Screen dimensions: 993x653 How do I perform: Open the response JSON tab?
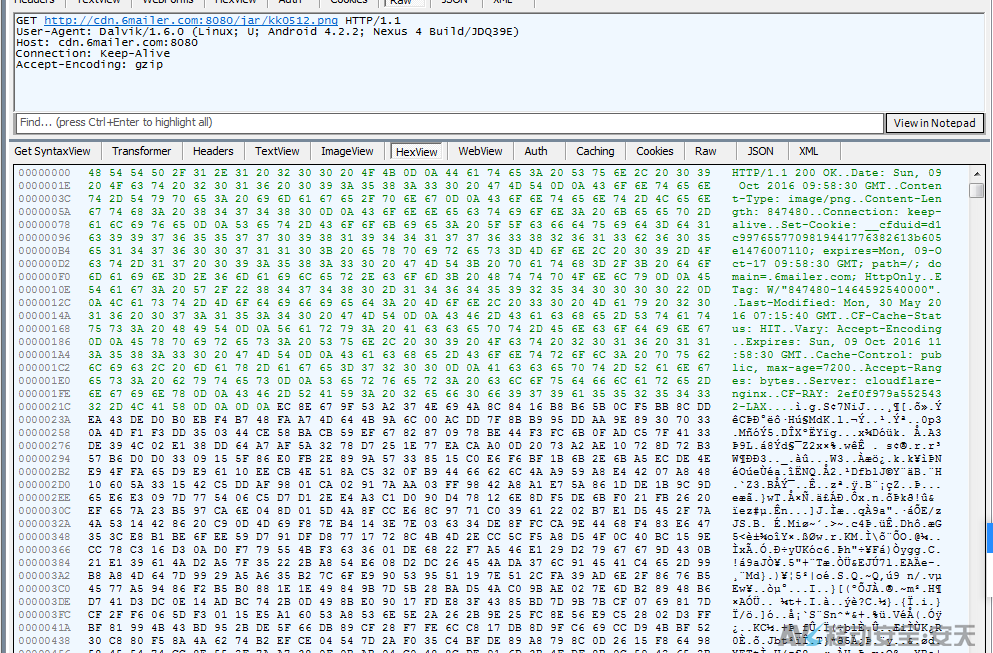[761, 151]
